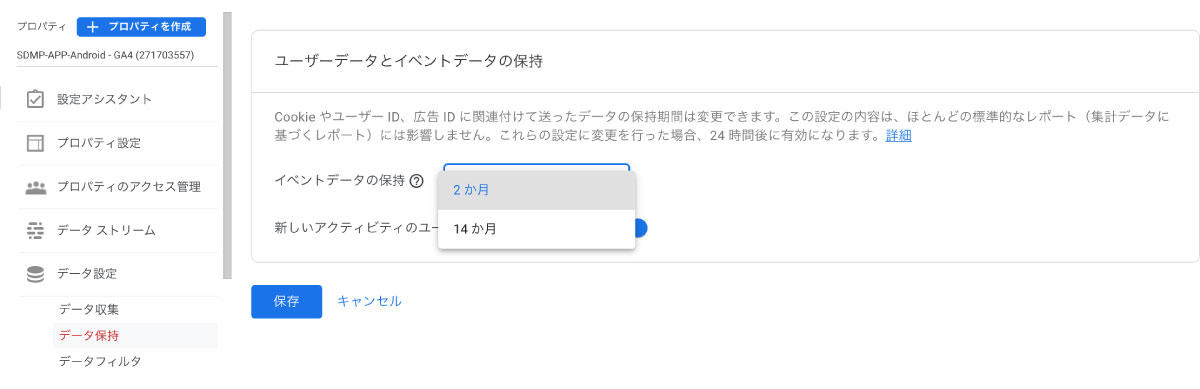The image size is (1200, 389).
Task: Open データフィルタ in the sidebar
Action: pyautogui.click(x=100, y=361)
